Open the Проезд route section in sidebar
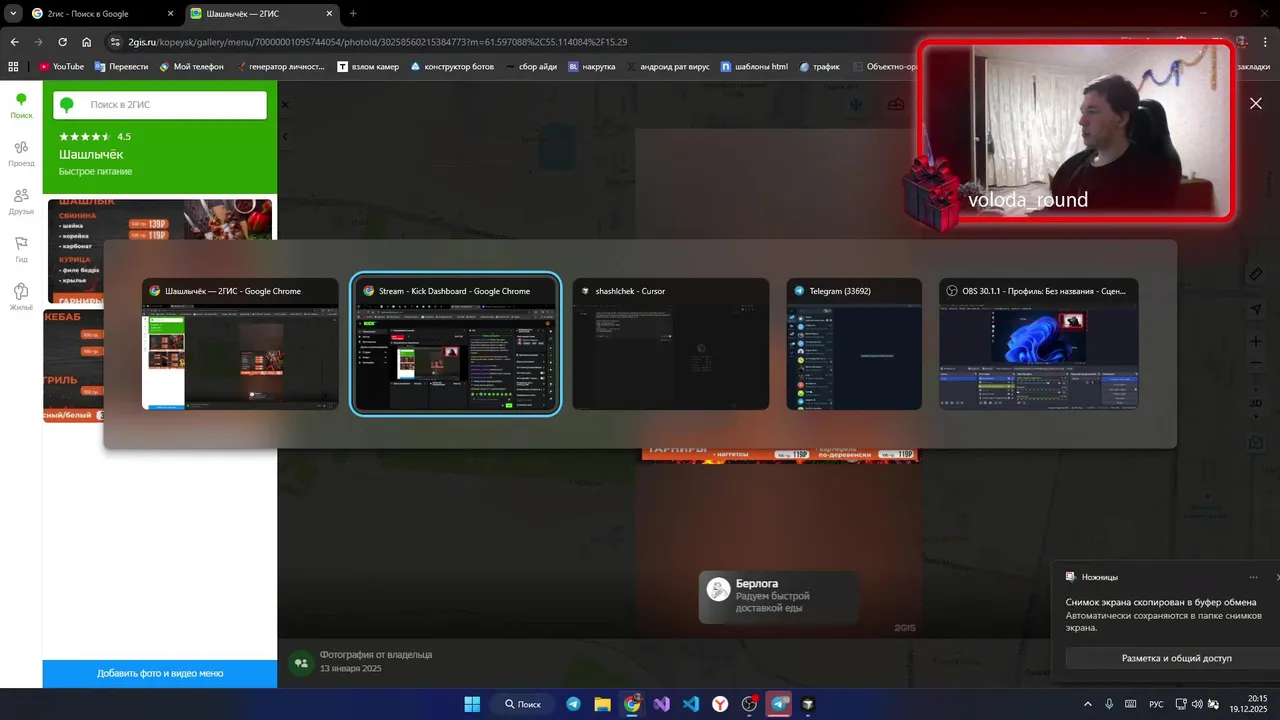1280x720 pixels. [x=21, y=153]
